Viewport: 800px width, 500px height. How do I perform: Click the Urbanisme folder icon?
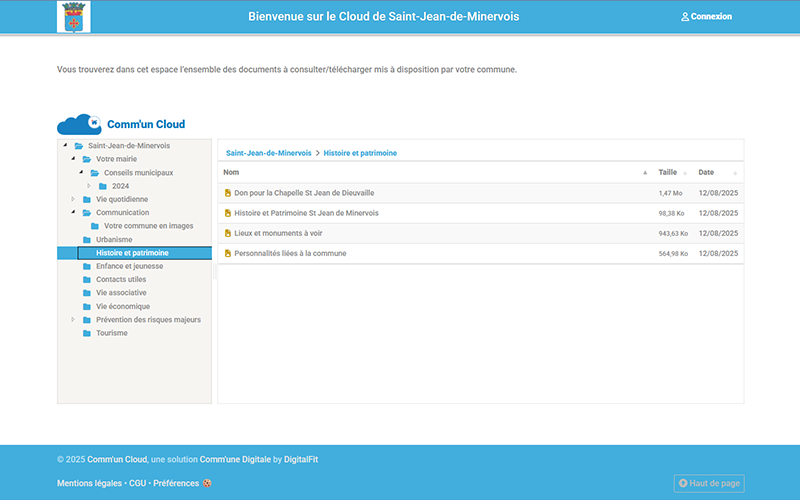[87, 240]
